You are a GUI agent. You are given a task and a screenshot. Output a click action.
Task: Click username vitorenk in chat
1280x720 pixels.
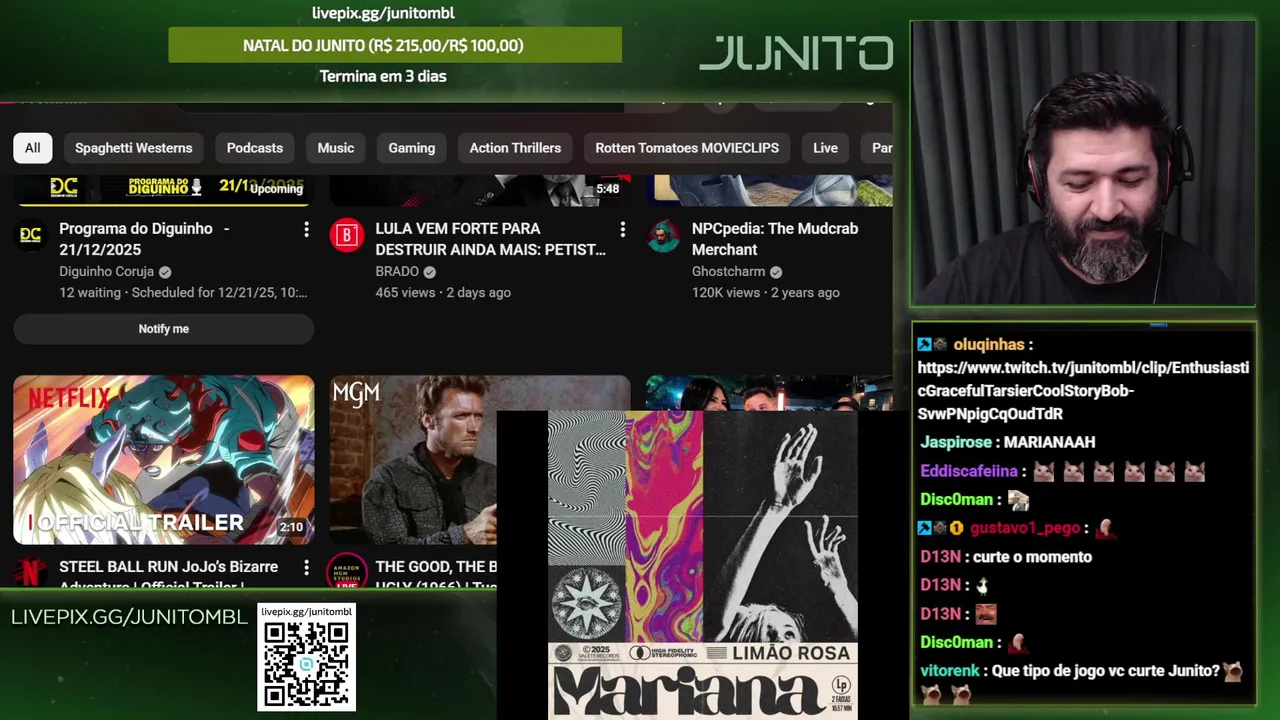[x=949, y=671]
